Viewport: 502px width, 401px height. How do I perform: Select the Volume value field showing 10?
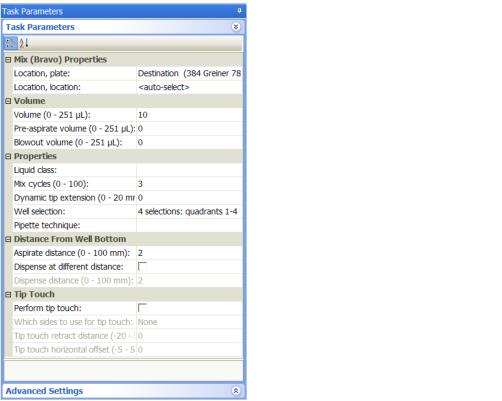[x=189, y=115]
